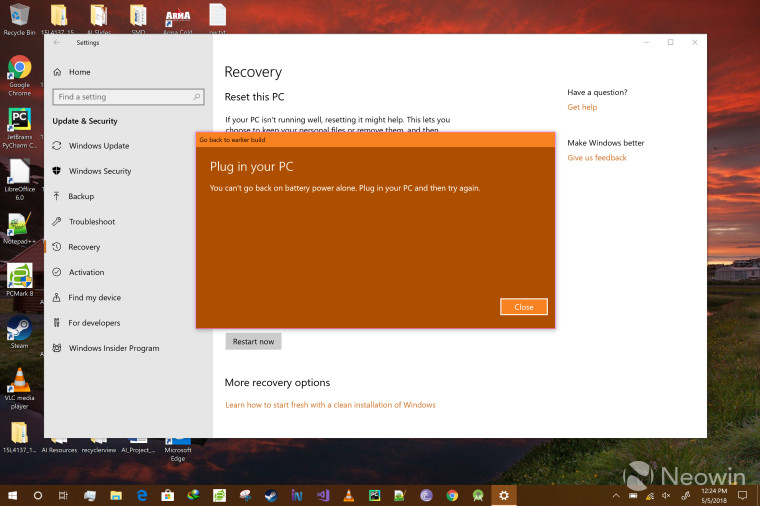The image size is (760, 506).
Task: Open the Action Center notification icon
Action: pos(742,495)
